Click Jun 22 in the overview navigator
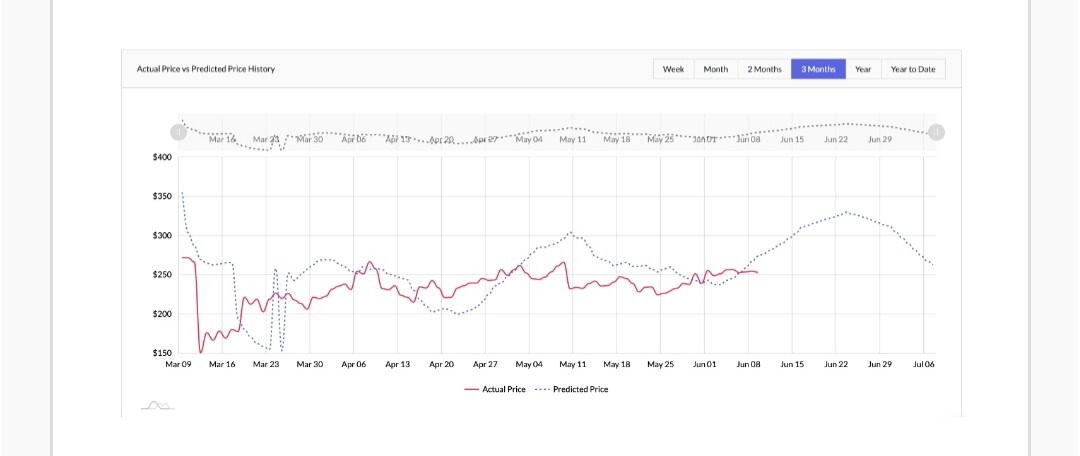Image resolution: width=1080 pixels, height=456 pixels. 835,139
